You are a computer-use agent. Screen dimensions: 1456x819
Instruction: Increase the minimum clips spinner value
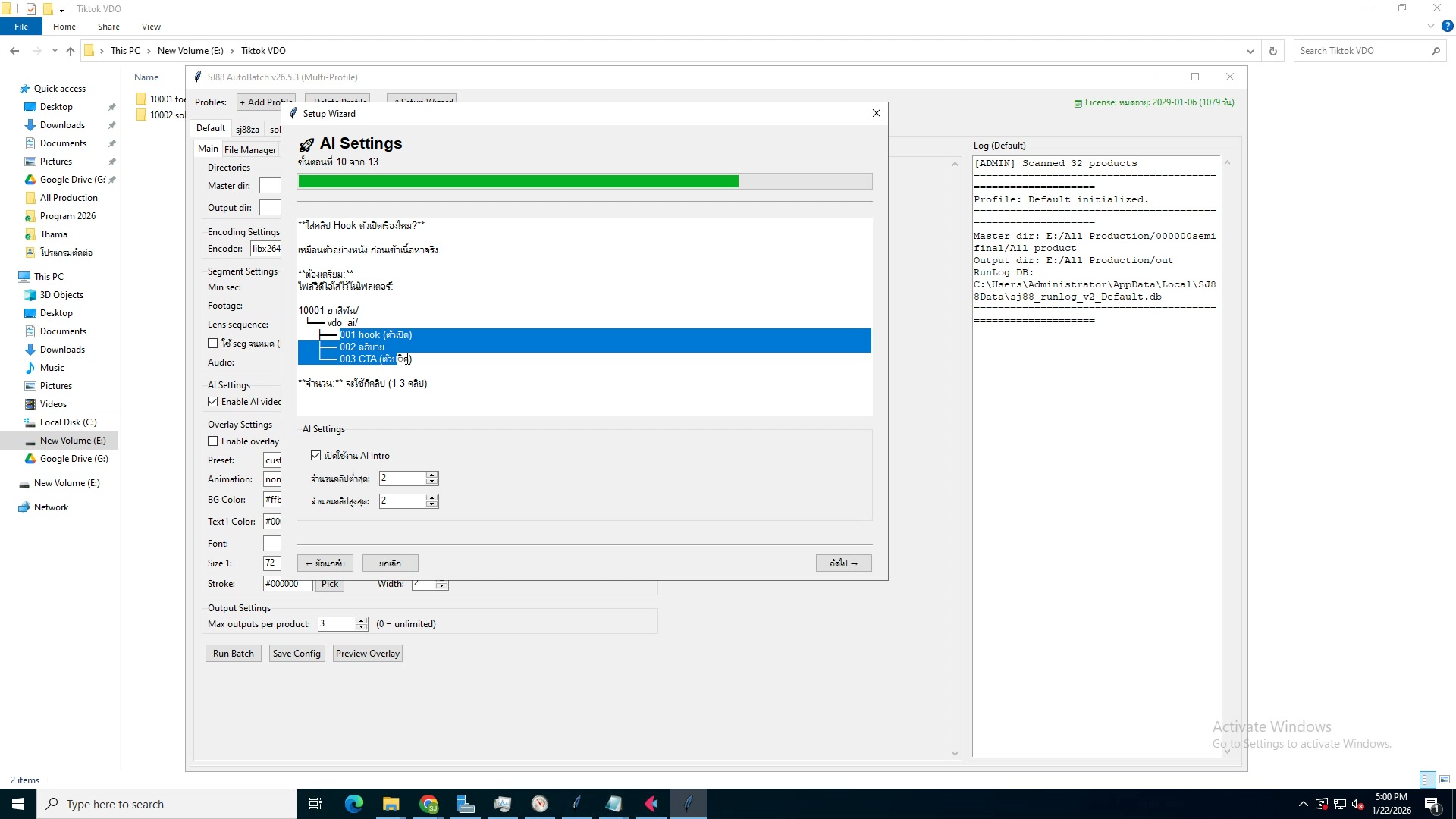click(x=432, y=475)
